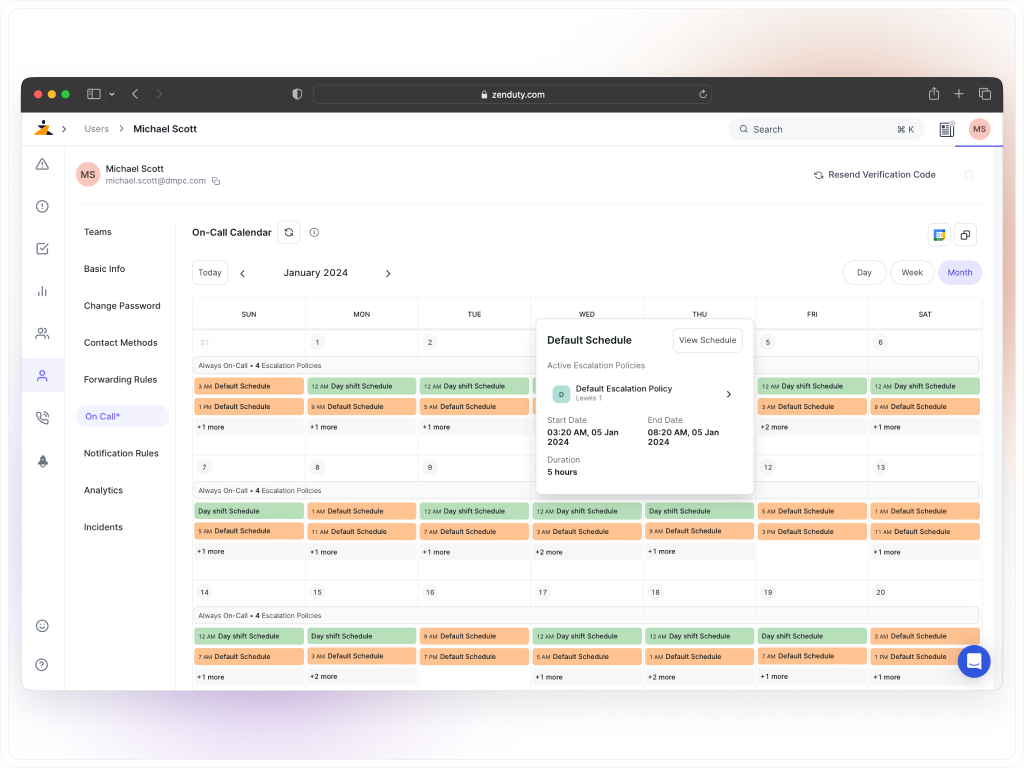
Task: Click View Schedule button in popup
Action: (x=707, y=340)
